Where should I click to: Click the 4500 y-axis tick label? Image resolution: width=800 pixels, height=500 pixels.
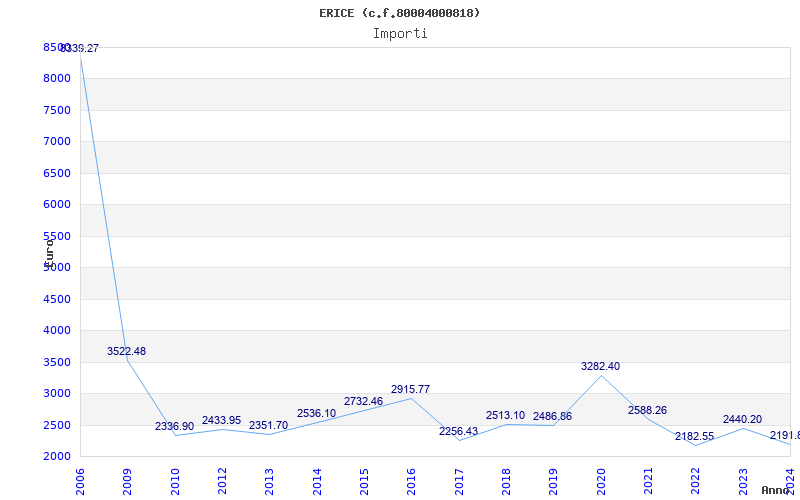pos(57,299)
